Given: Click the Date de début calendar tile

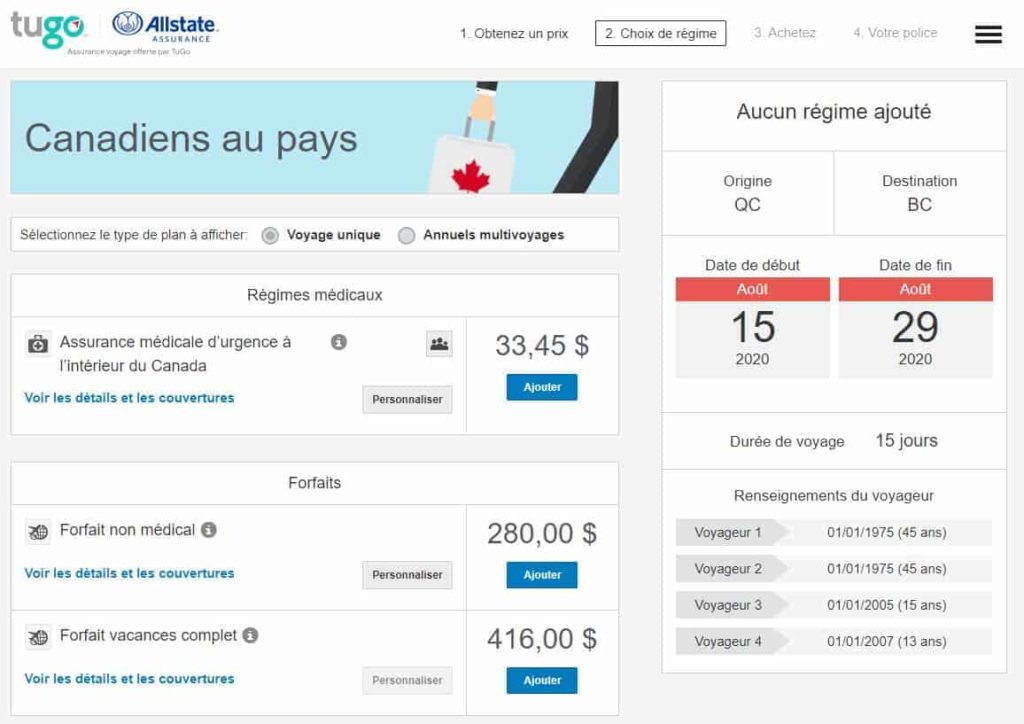Looking at the screenshot, I should click(752, 327).
